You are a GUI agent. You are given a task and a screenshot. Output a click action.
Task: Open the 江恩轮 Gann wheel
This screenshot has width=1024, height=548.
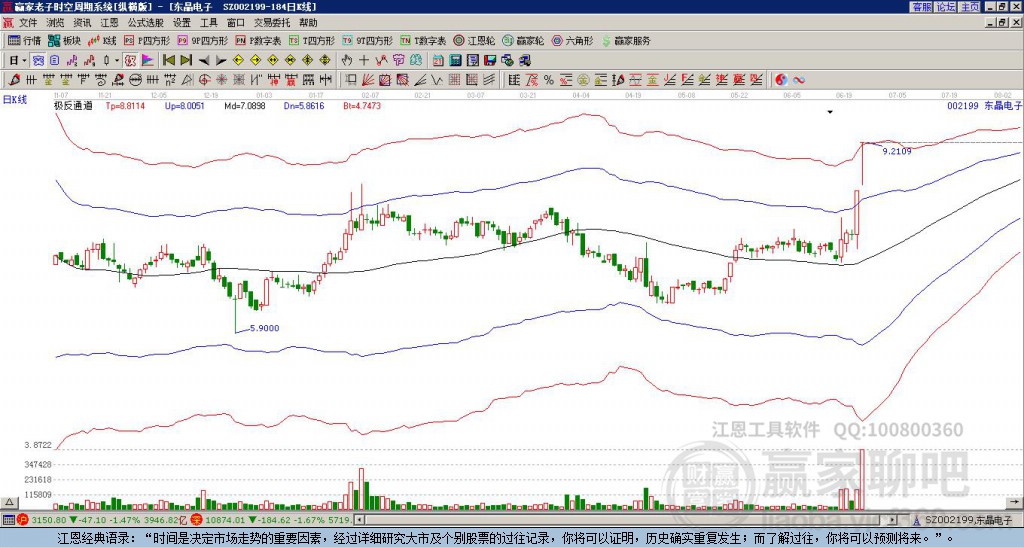475,40
